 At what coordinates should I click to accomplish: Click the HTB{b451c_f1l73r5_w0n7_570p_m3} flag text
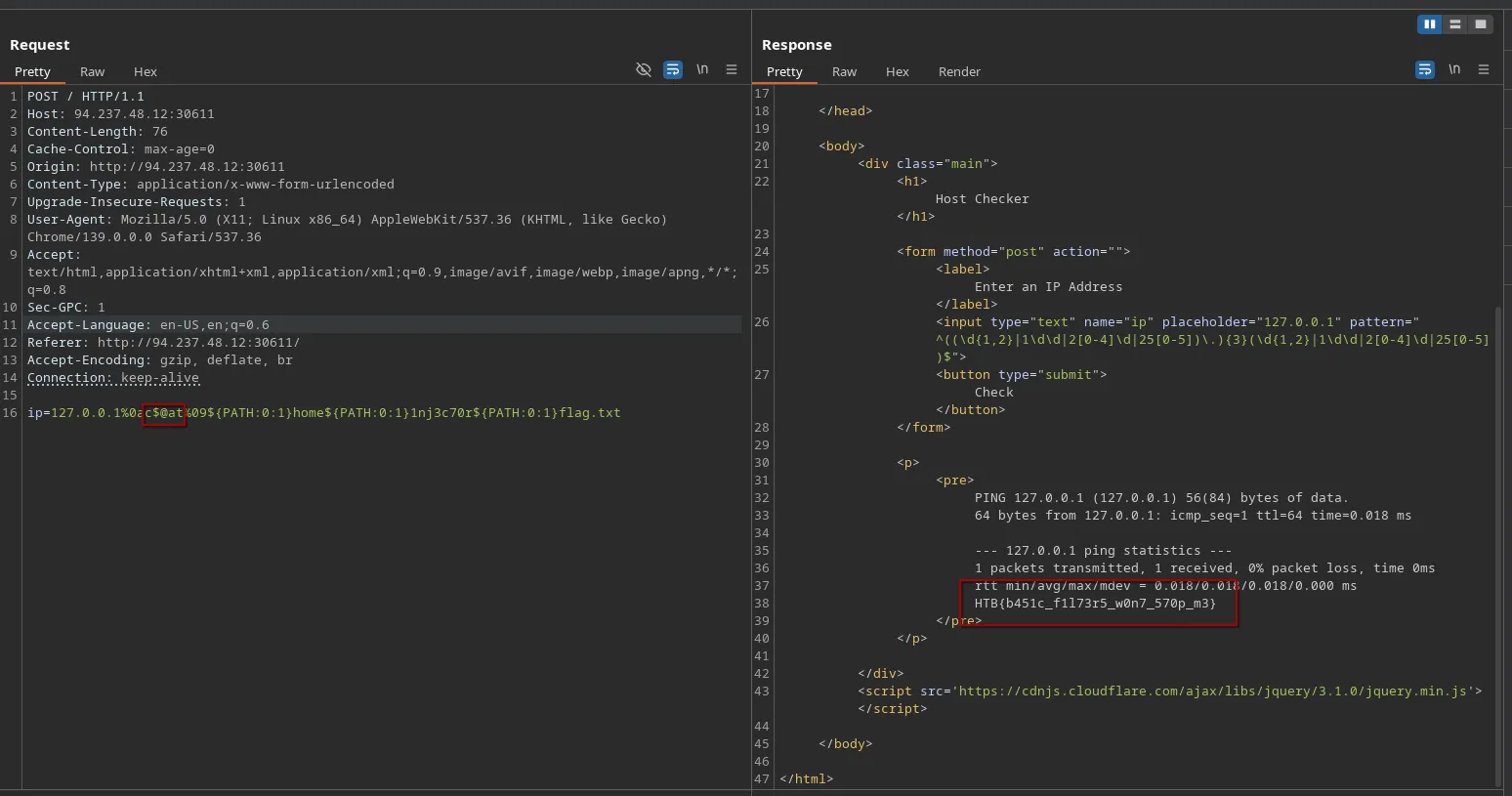click(1096, 604)
